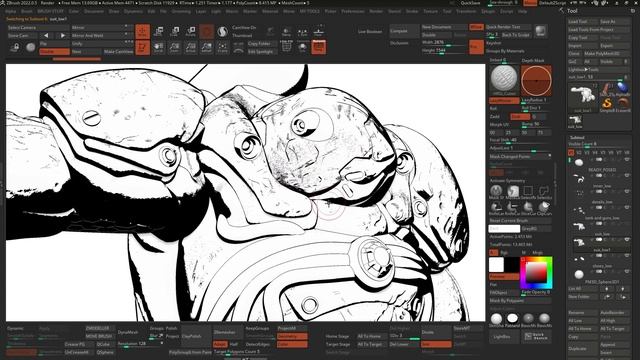Viewport: 640px width, 360px height.
Task: Click the Zoom canvas navigation icon
Action: click(174, 47)
